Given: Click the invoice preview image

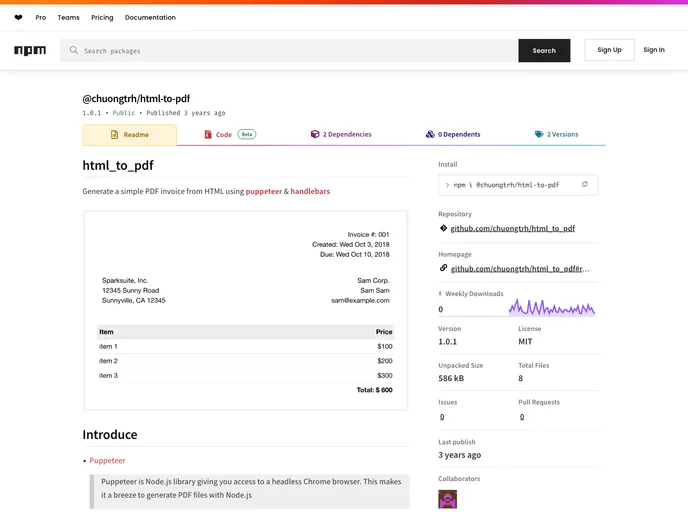Looking at the screenshot, I should pos(246,311).
